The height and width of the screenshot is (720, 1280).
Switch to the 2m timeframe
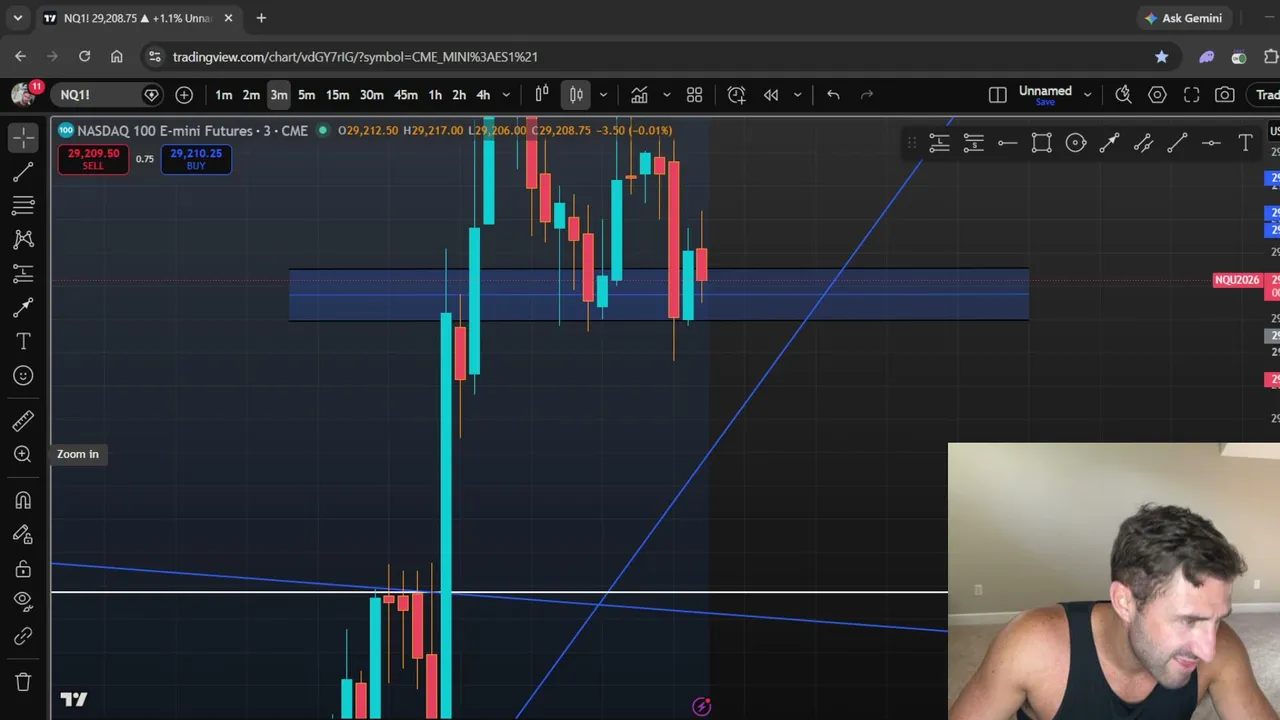point(251,95)
